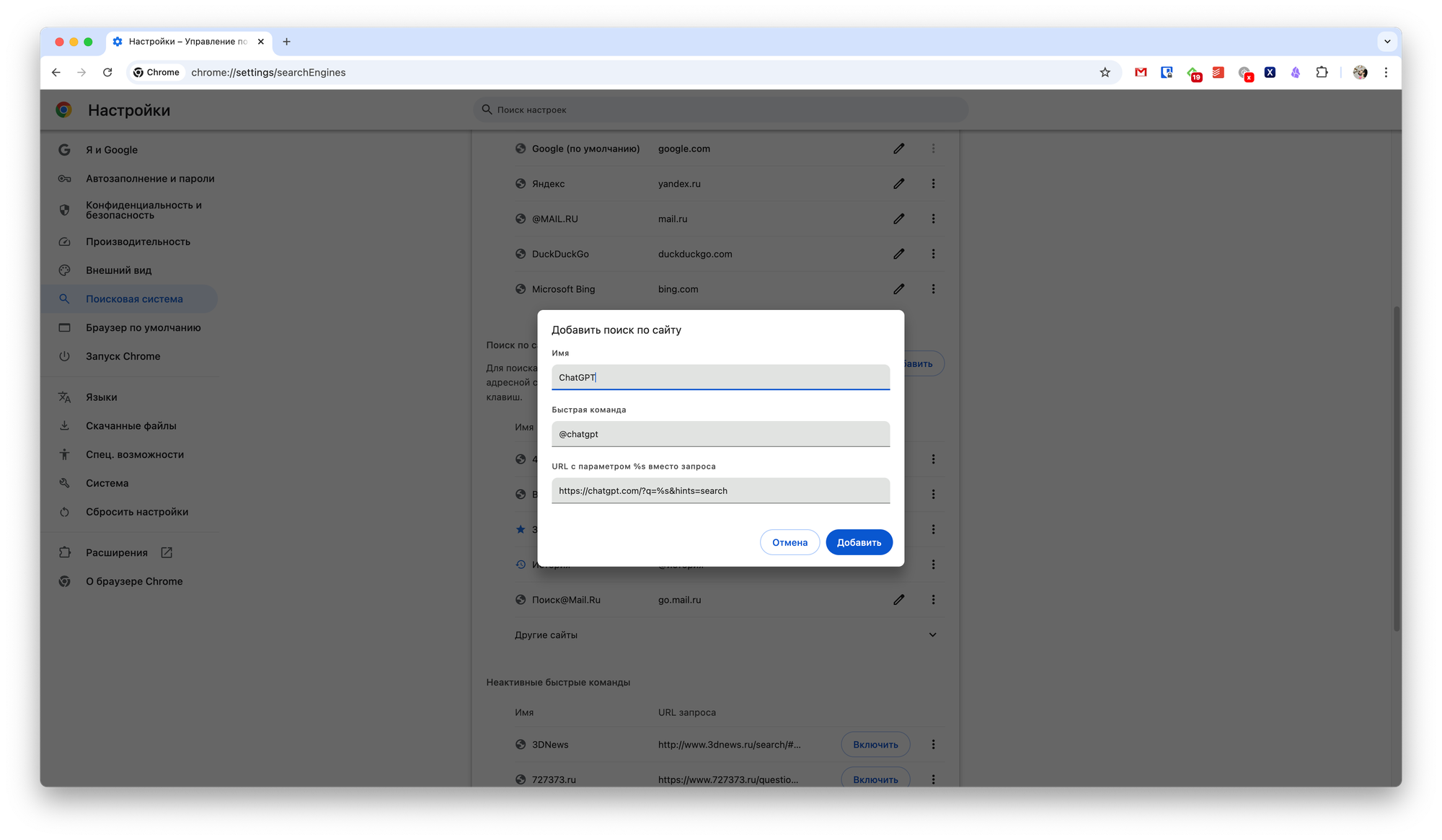Open more actions for Microsoft Bing

933,289
